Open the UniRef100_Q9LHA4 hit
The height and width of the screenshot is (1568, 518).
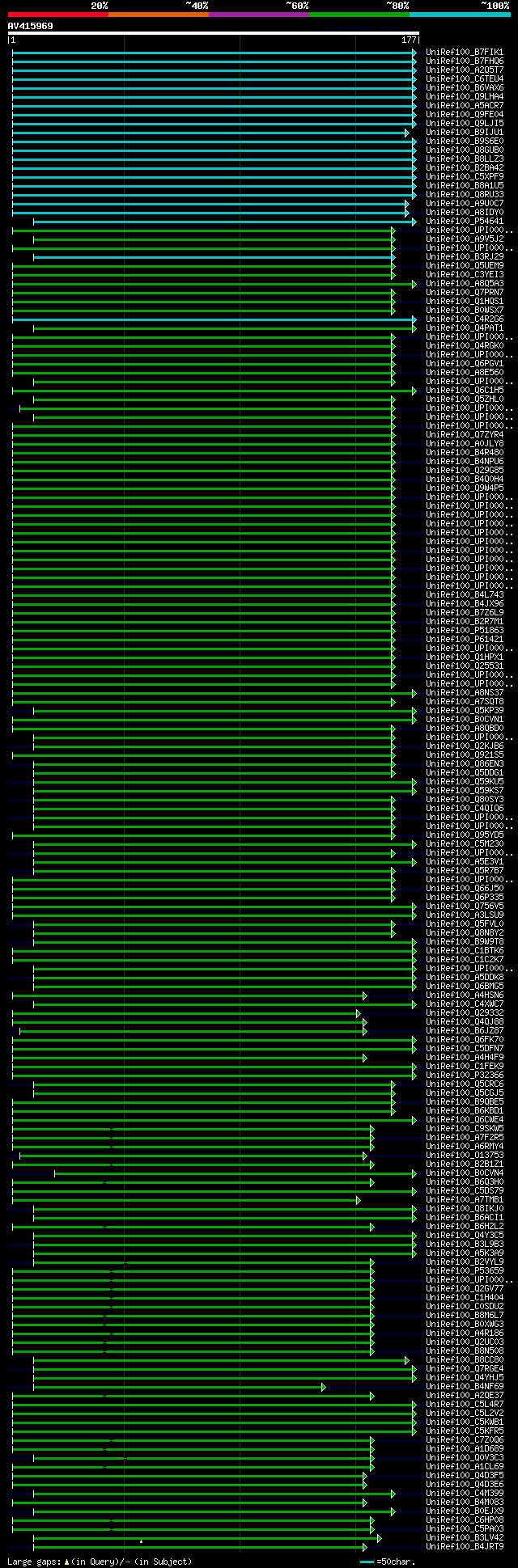465,97
